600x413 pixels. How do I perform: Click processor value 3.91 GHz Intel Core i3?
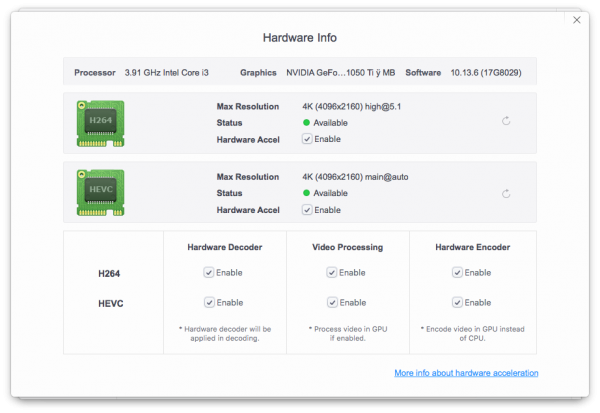[x=166, y=73]
